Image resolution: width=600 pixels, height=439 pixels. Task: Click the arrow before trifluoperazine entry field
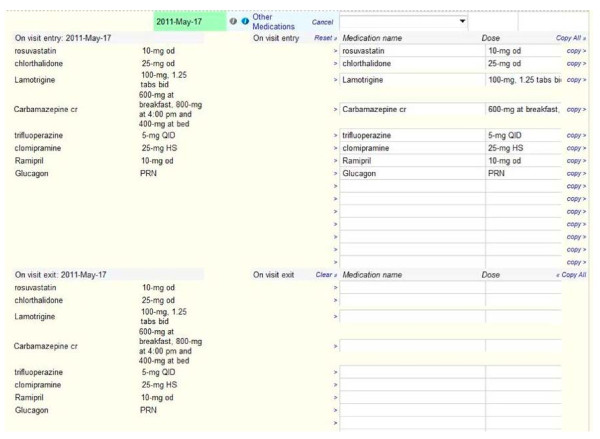click(336, 135)
